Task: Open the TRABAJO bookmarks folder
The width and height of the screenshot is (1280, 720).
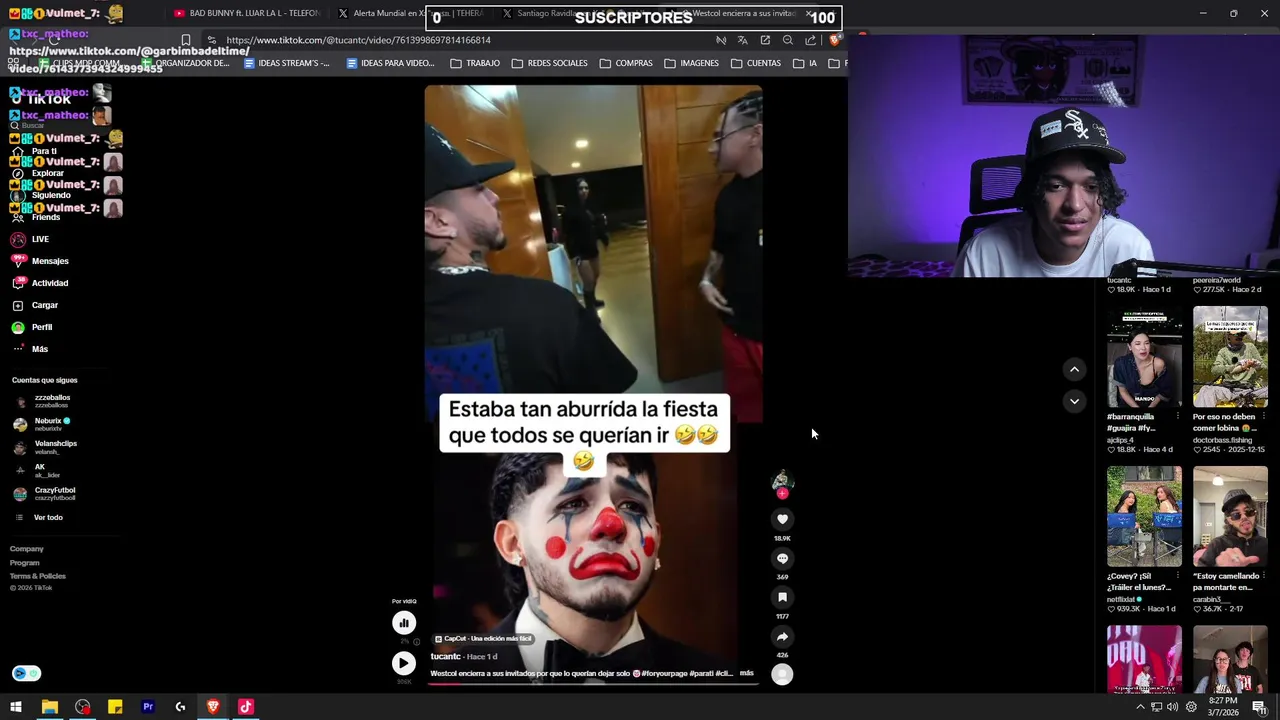Action: (475, 63)
